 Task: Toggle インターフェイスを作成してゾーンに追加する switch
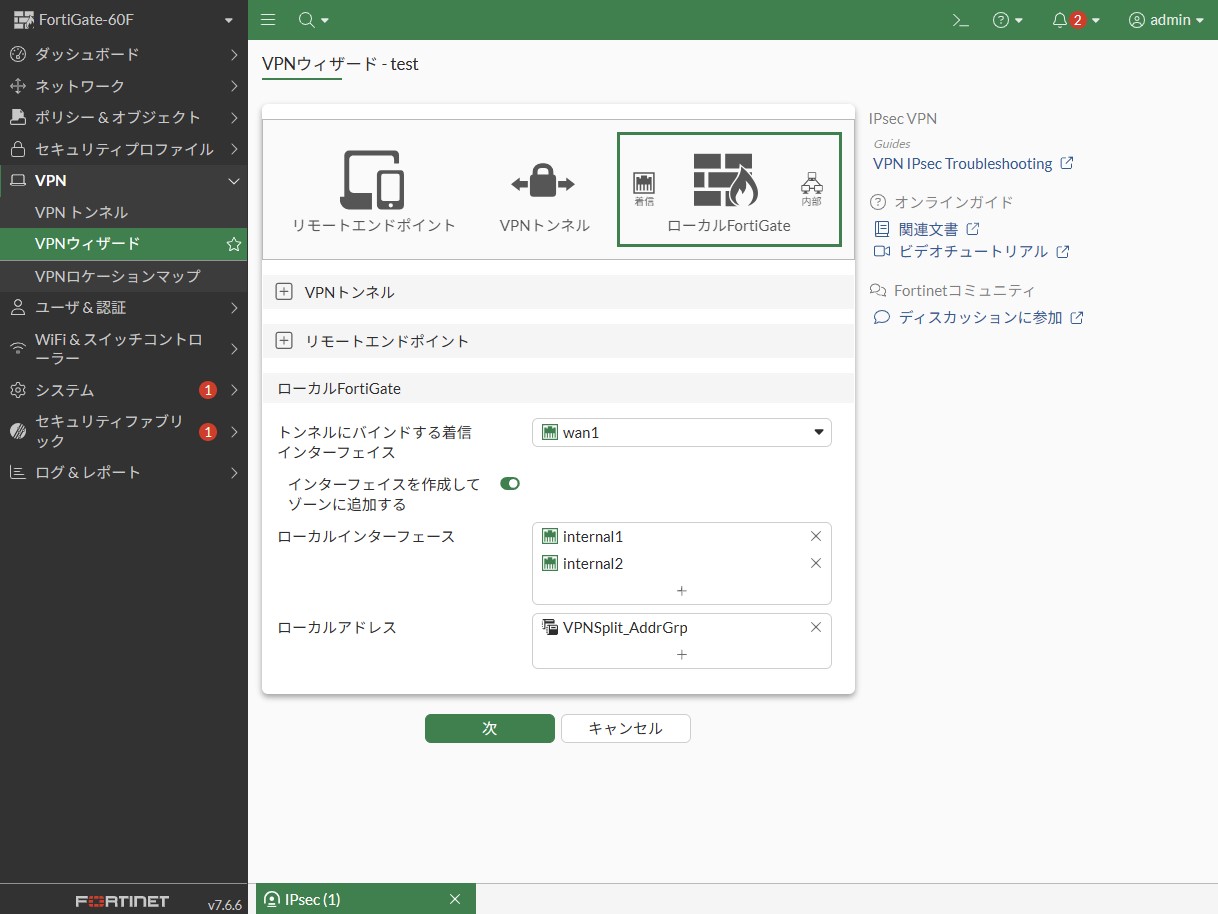click(x=510, y=484)
